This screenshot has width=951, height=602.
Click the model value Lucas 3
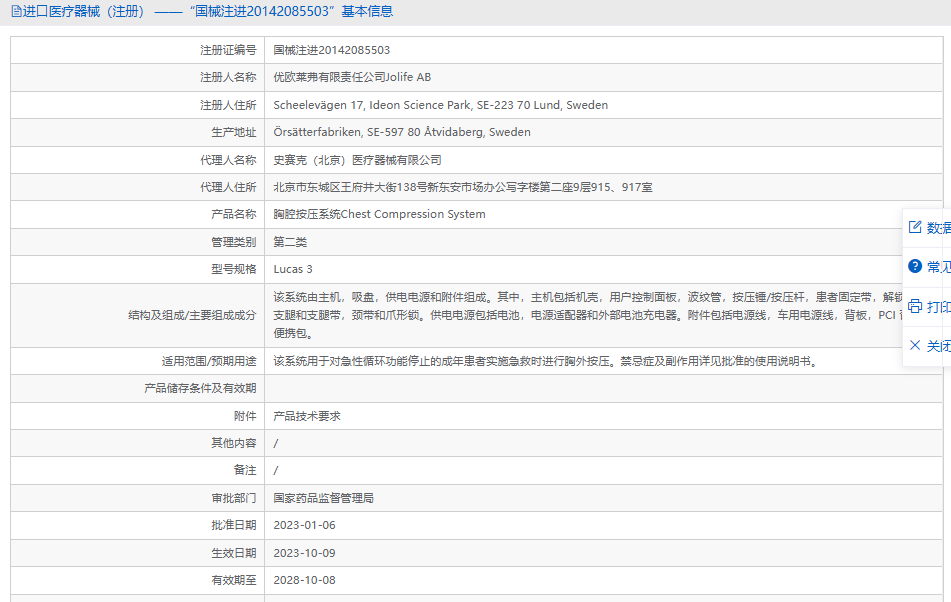tap(293, 269)
